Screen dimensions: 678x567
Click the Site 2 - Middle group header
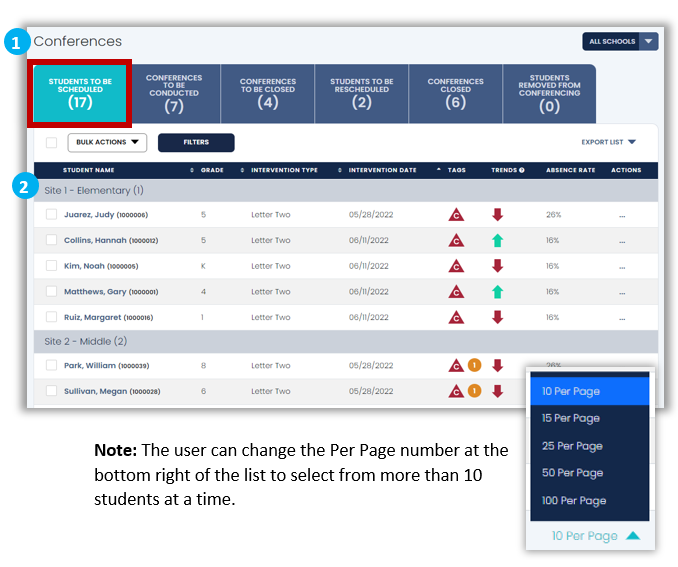(346, 341)
